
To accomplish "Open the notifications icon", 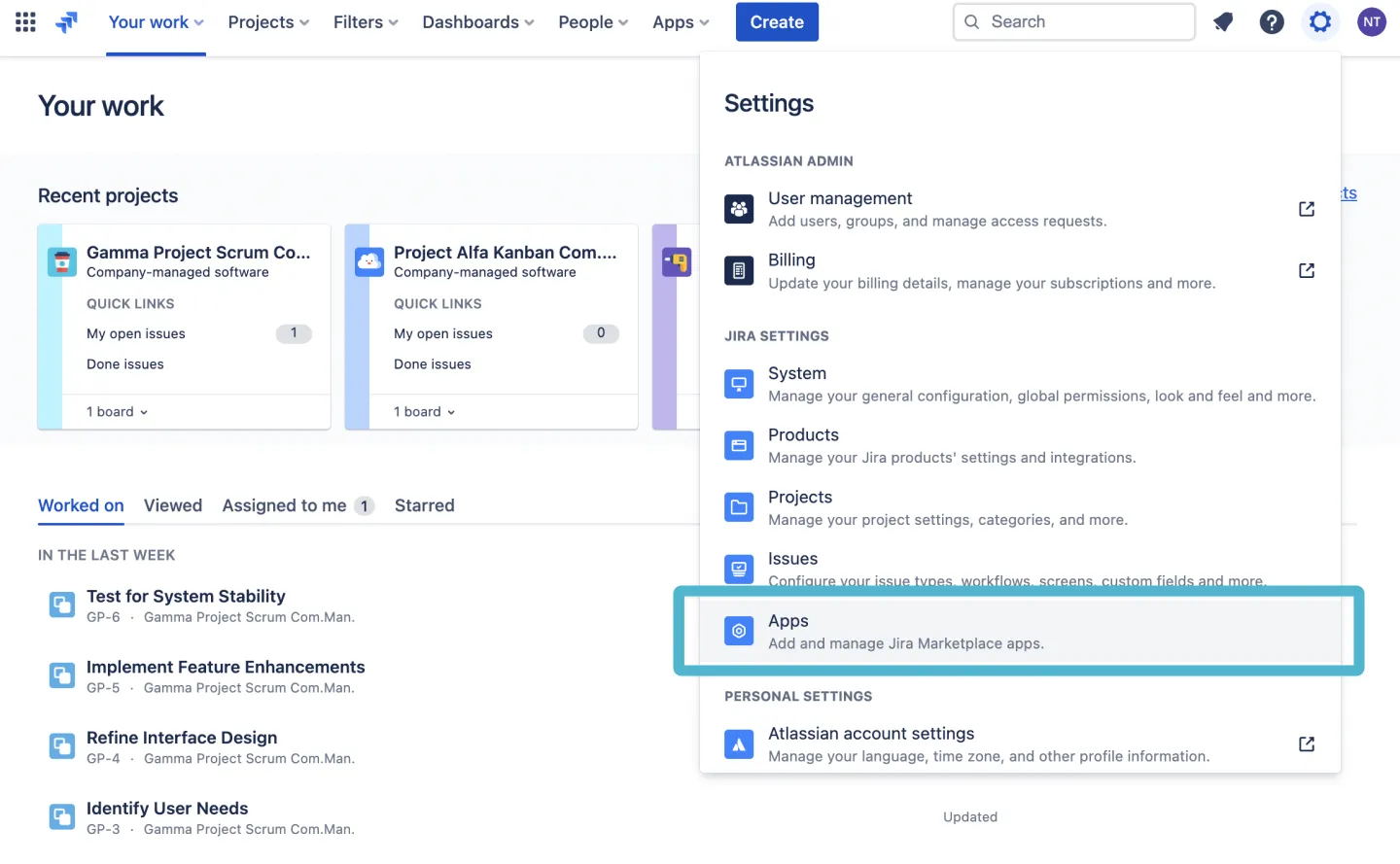I will coord(1223,22).
